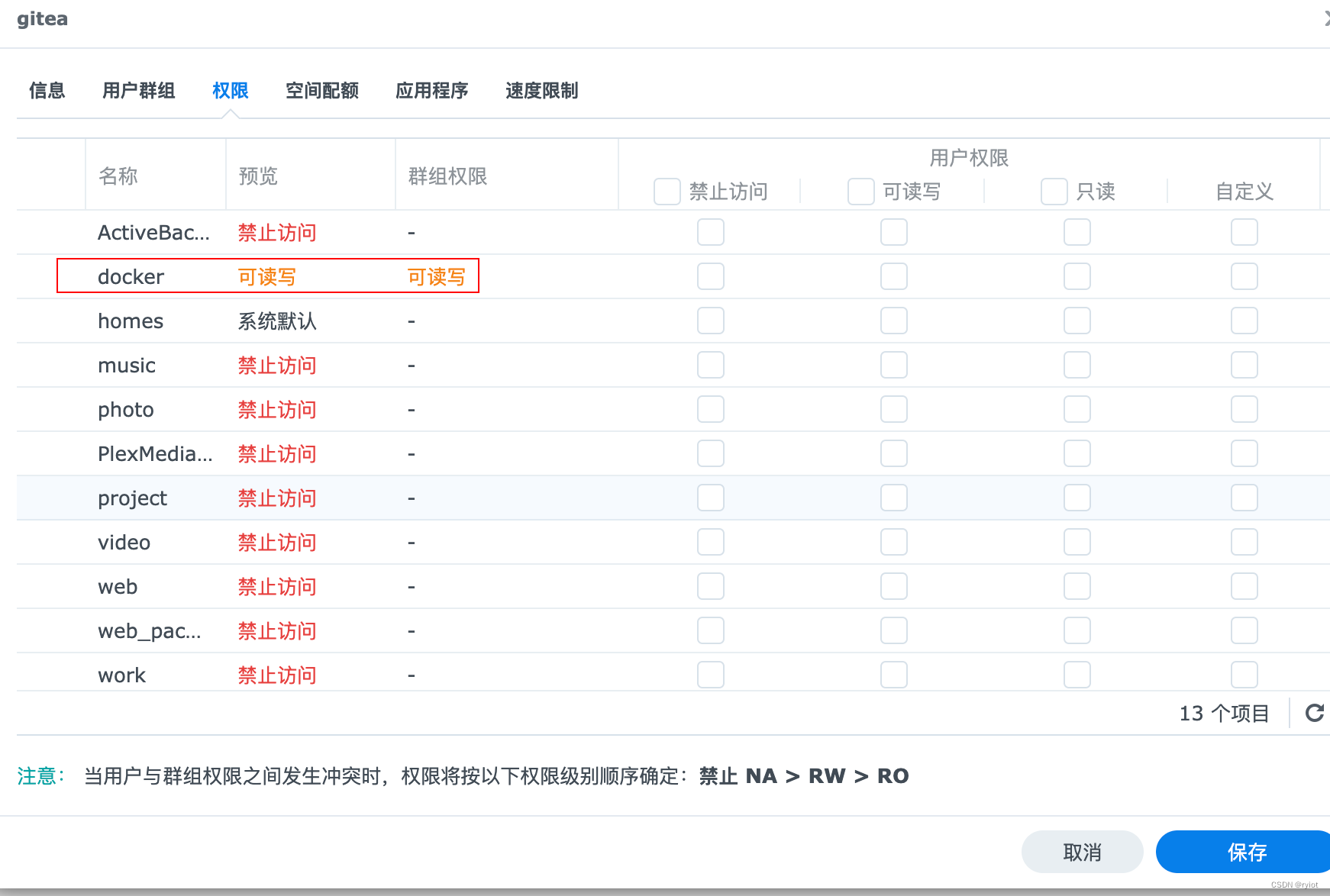Viewport: 1330px width, 896px height.
Task: Check the 禁止访问 header checkbox
Action: click(x=667, y=192)
